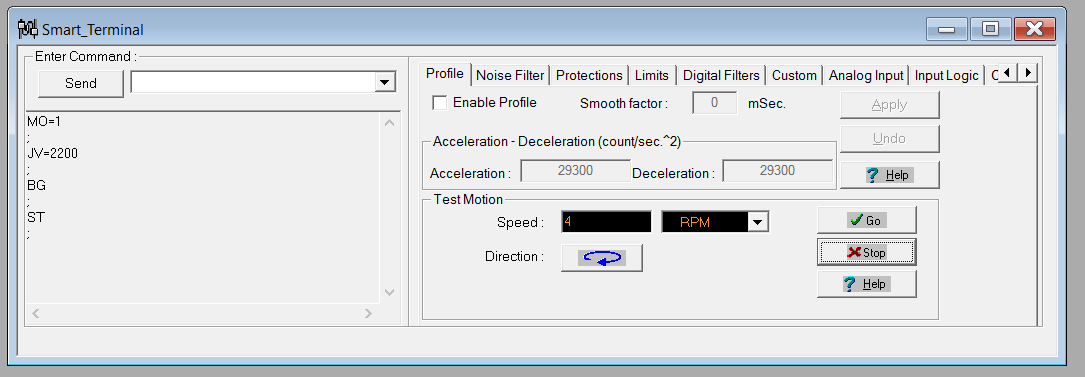Image resolution: width=1085 pixels, height=377 pixels.
Task: Click the Stop button with red X
Action: pos(866,252)
